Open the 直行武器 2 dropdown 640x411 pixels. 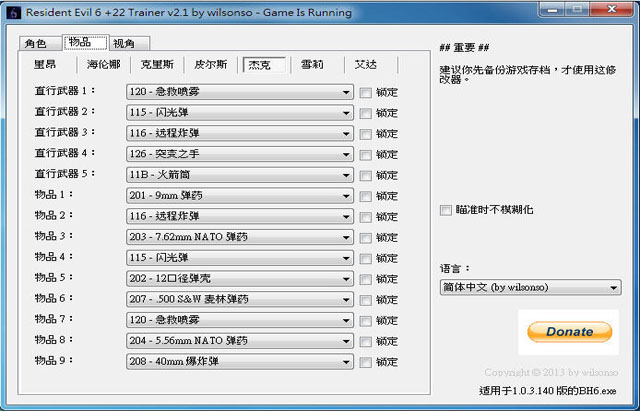240,113
